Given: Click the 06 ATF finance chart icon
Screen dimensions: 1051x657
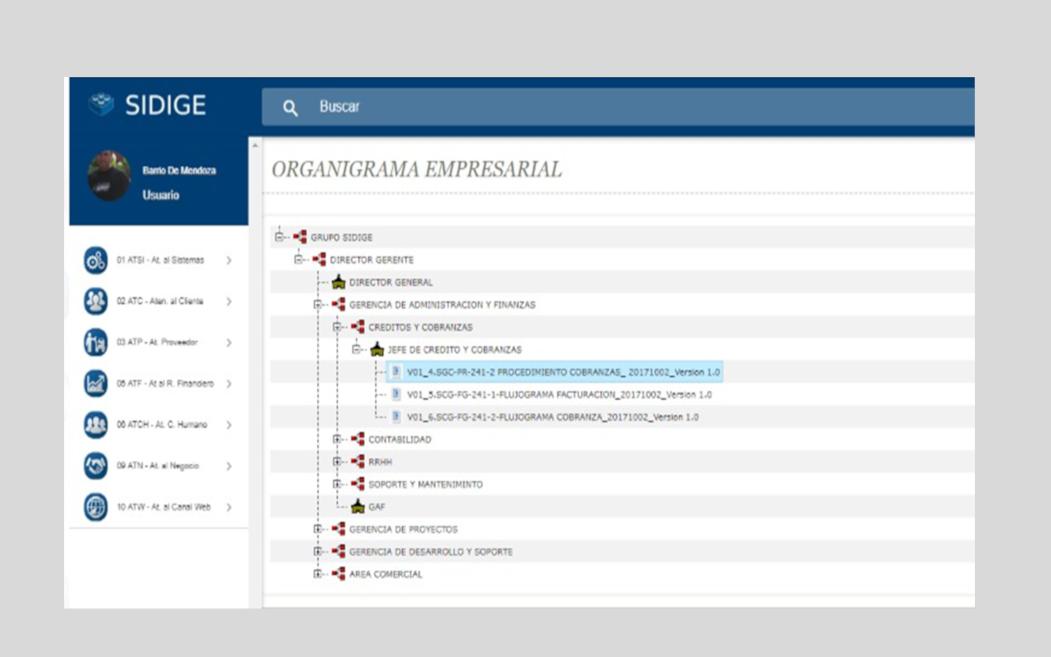Looking at the screenshot, I should pyautogui.click(x=95, y=383).
